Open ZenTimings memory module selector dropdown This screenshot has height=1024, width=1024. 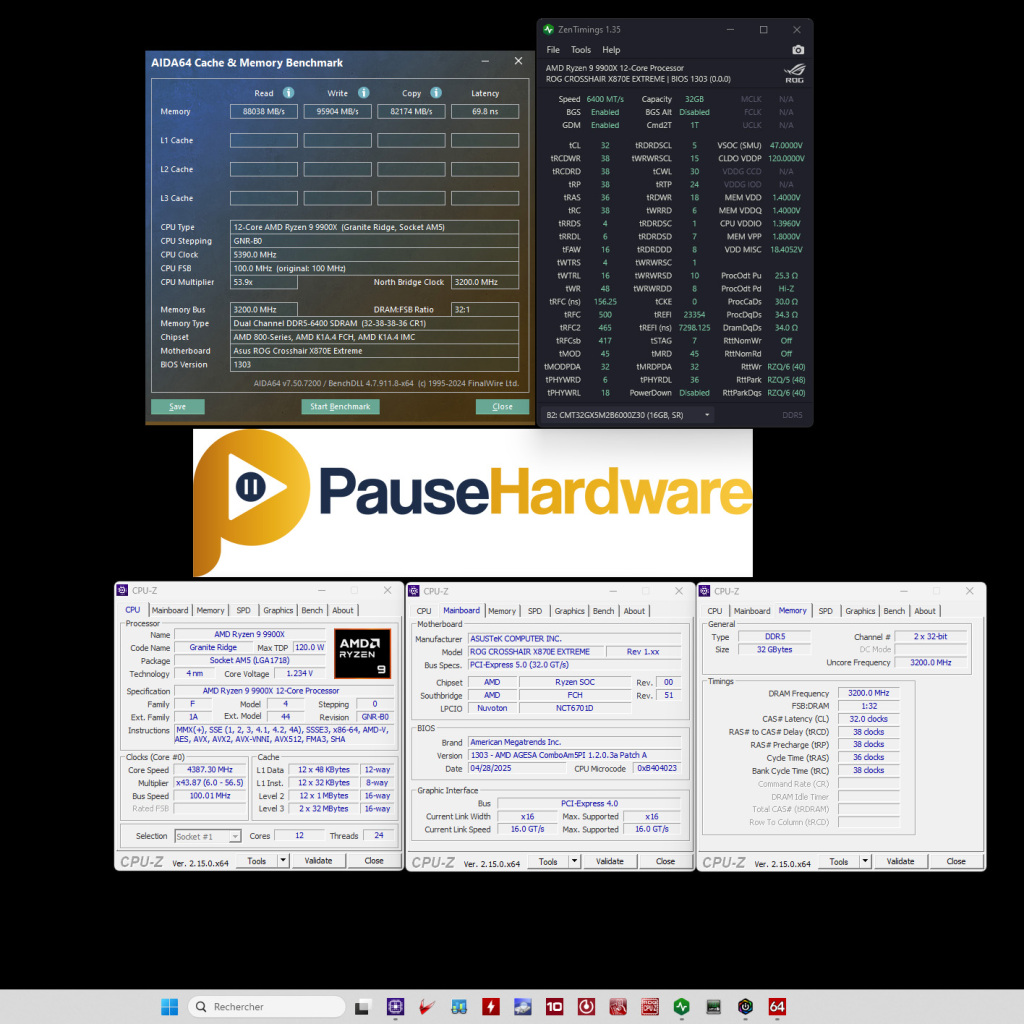tap(628, 415)
